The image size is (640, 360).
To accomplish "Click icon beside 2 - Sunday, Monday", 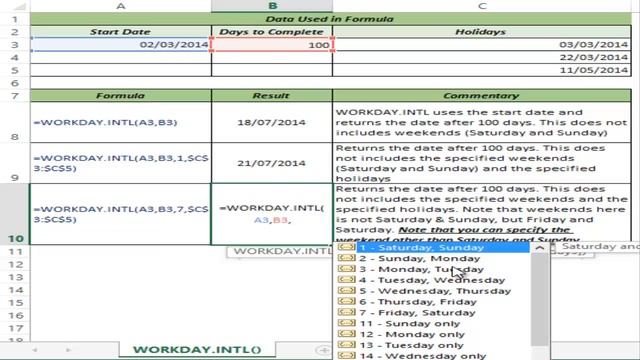I will 347,258.
